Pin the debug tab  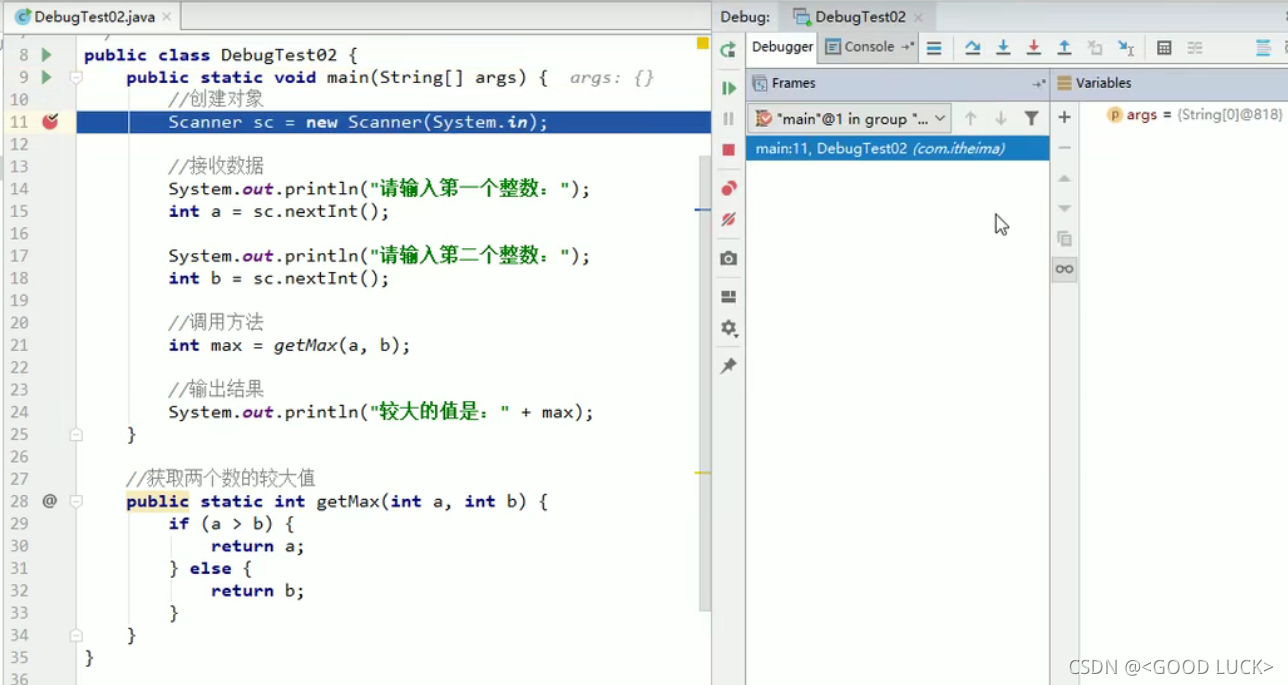click(728, 366)
